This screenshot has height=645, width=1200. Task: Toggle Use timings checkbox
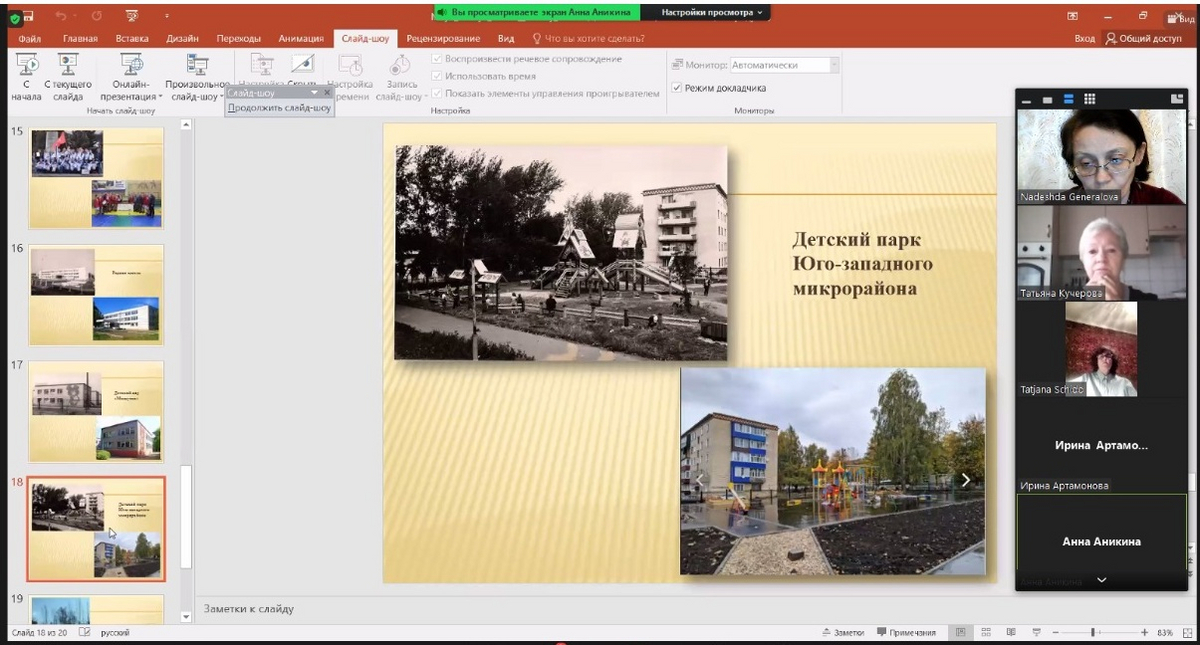click(437, 76)
